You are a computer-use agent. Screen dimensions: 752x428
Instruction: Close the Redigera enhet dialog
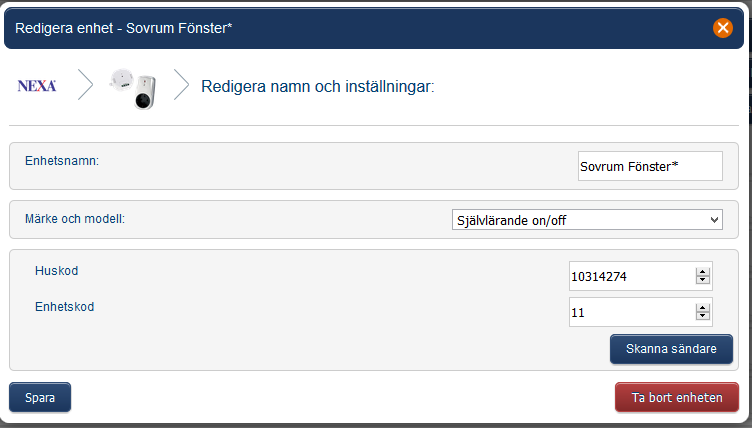tap(723, 28)
